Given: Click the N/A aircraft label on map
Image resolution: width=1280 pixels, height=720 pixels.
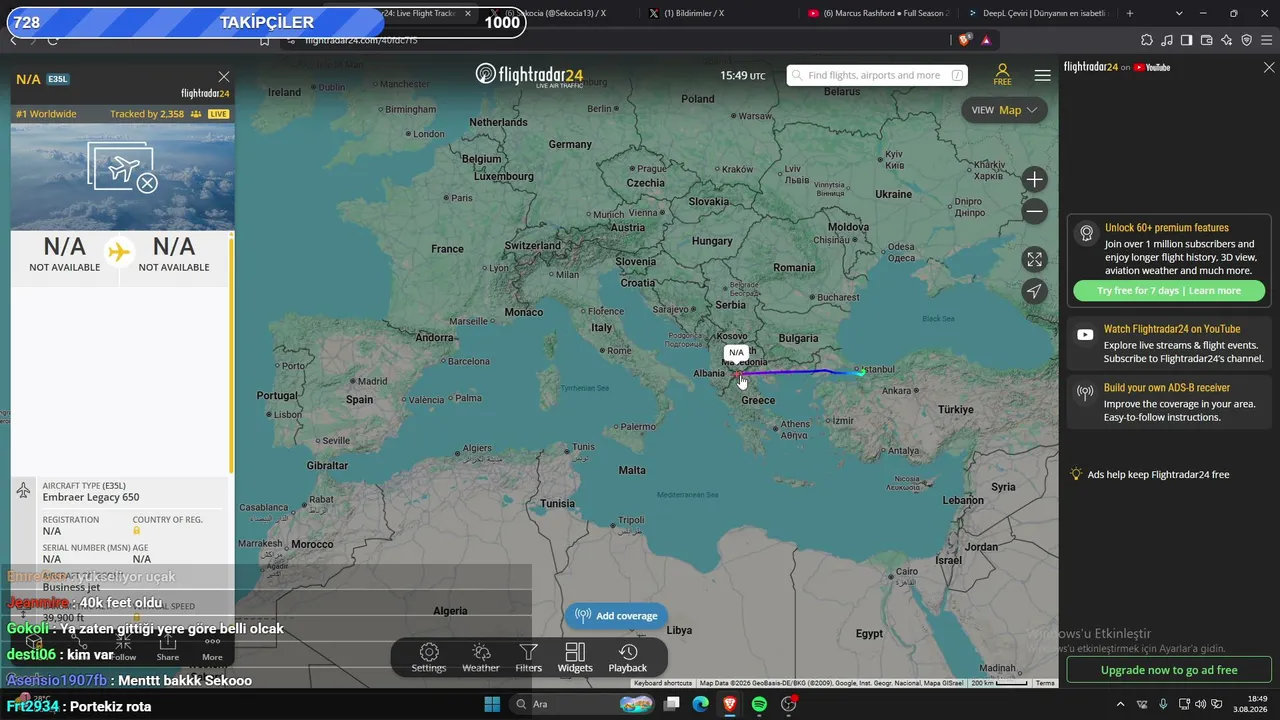Looking at the screenshot, I should coord(736,353).
